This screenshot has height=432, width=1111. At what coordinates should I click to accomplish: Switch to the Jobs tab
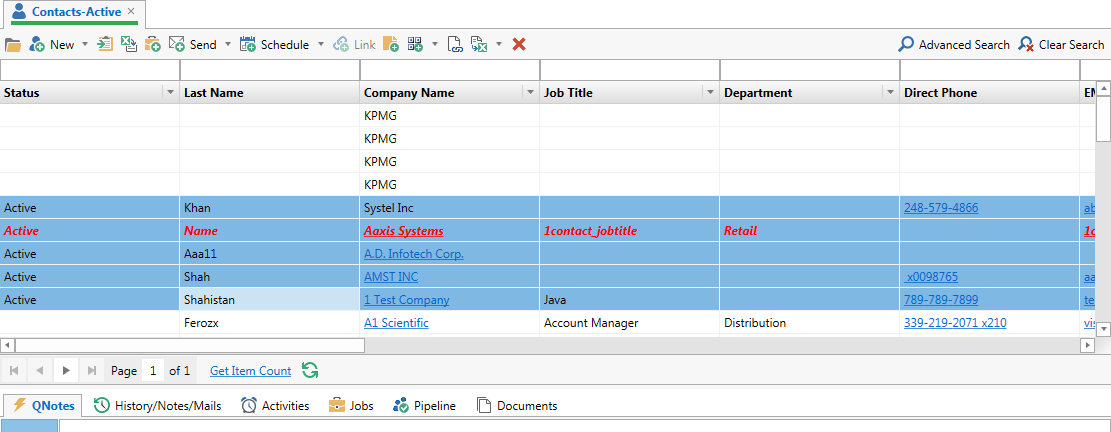351,406
